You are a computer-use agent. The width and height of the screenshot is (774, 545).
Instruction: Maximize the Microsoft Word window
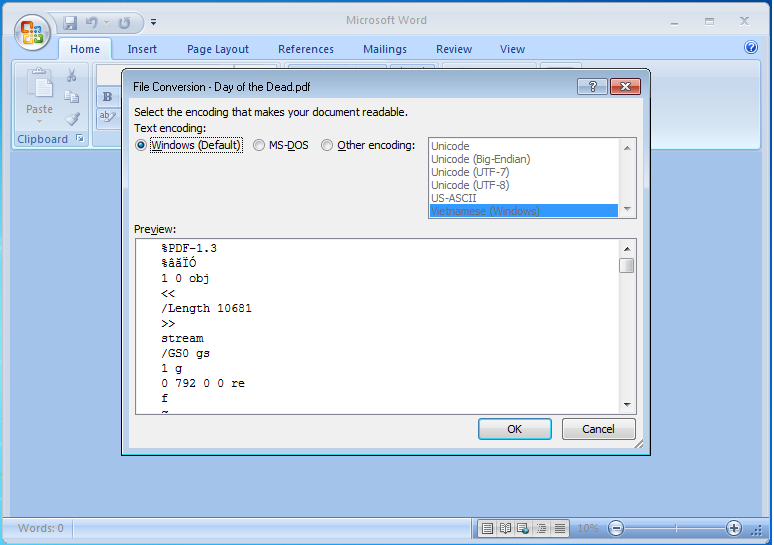tap(709, 21)
